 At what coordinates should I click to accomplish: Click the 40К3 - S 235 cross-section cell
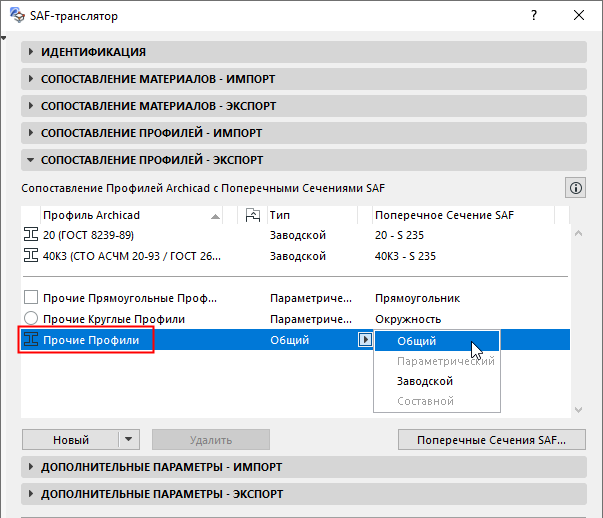pyautogui.click(x=405, y=256)
